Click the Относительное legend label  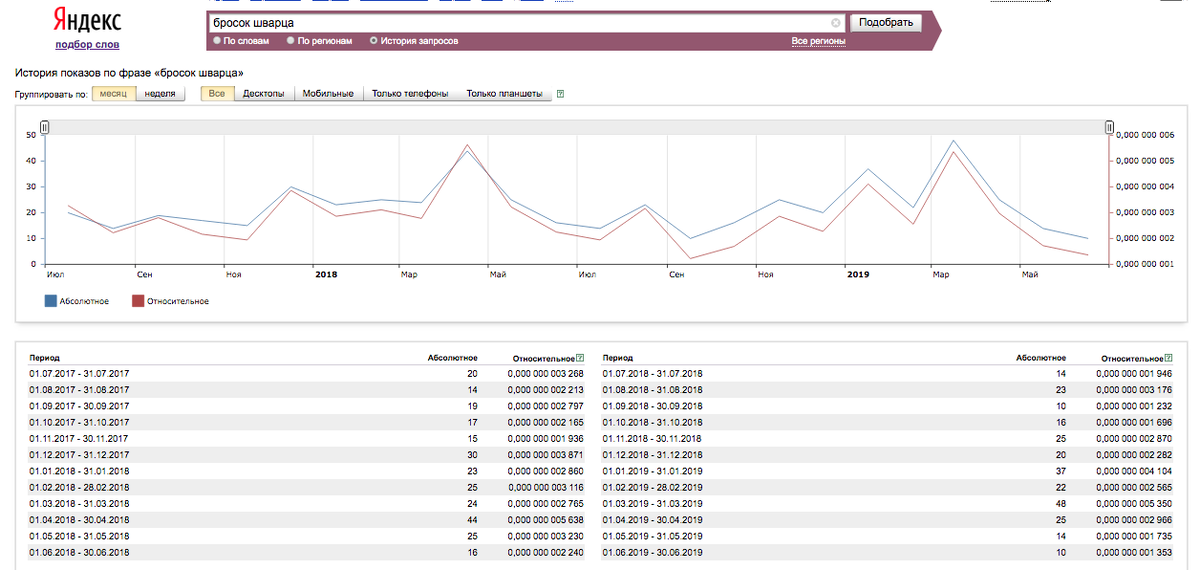178,300
